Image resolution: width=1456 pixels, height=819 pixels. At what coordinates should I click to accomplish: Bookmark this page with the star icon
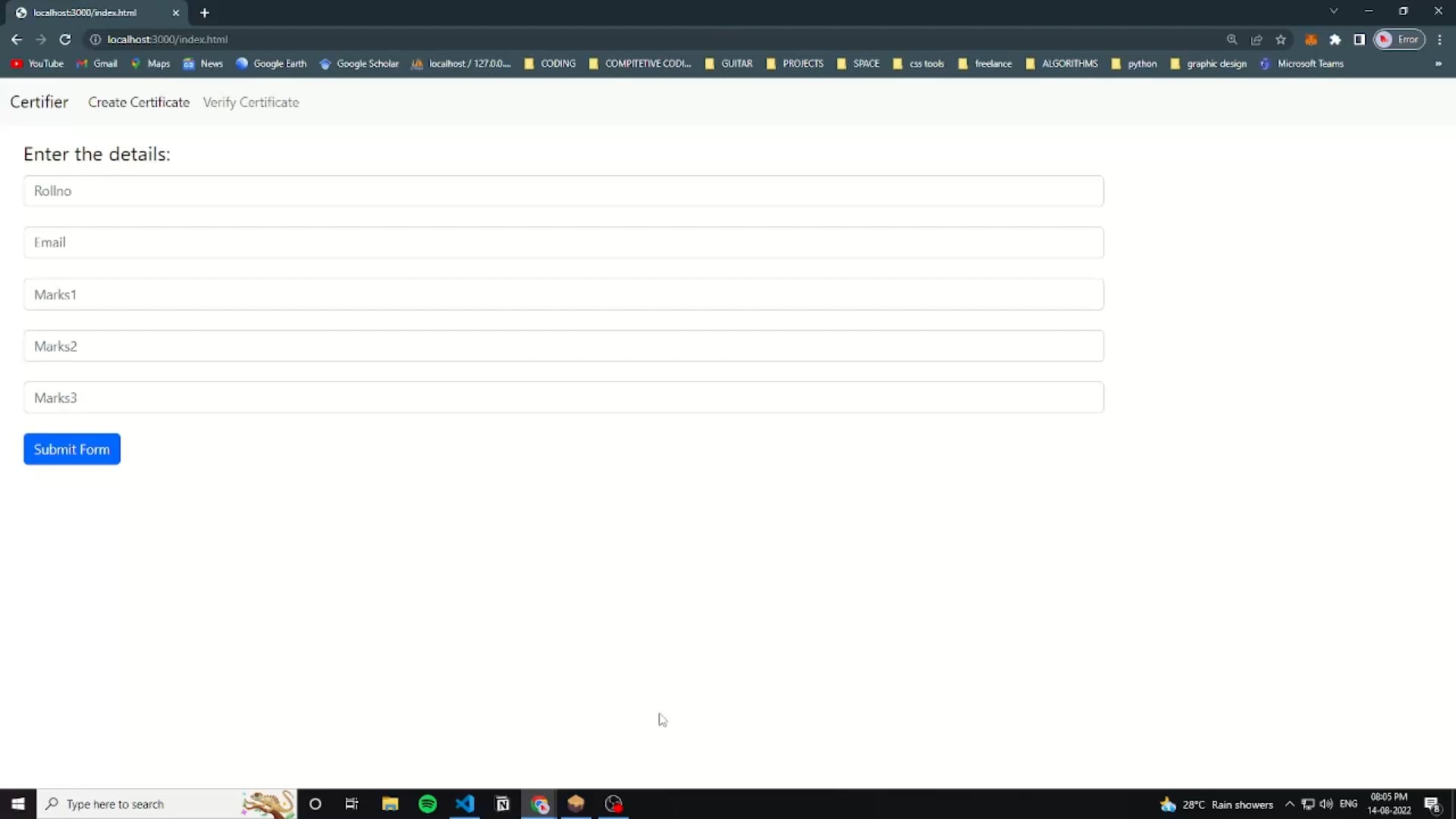tap(1281, 39)
